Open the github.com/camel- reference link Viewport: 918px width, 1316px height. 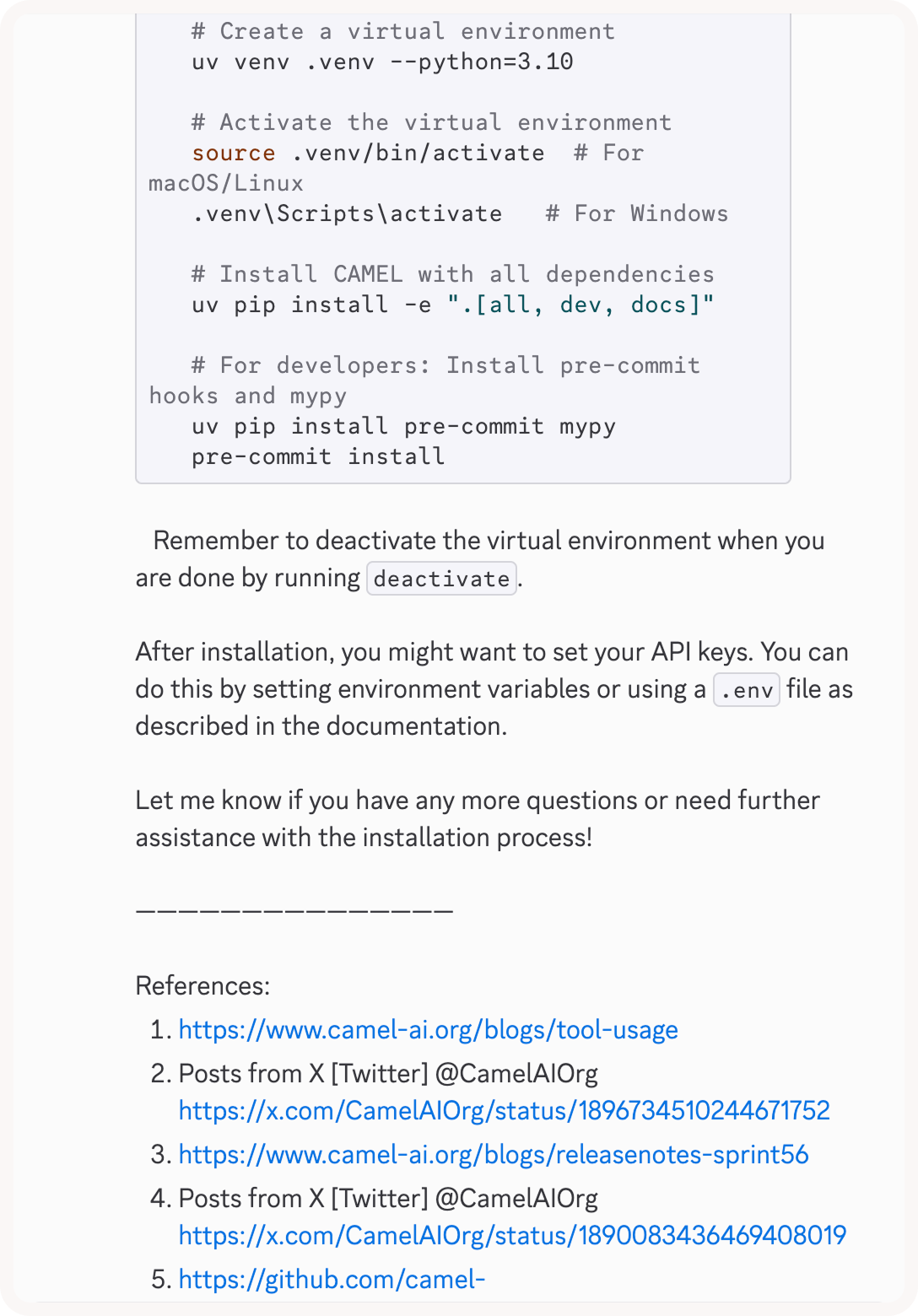coord(332,1279)
